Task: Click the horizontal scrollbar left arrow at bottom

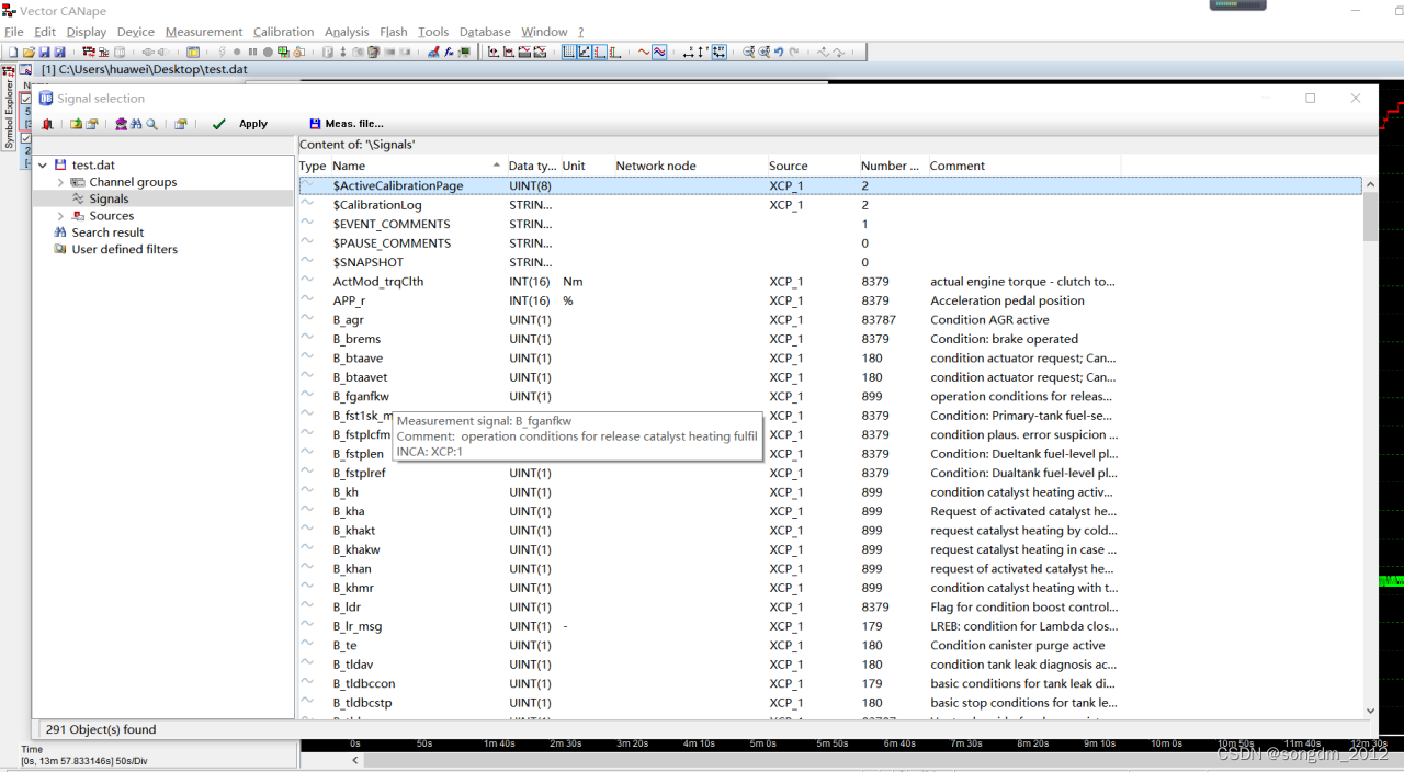Action: pyautogui.click(x=355, y=760)
